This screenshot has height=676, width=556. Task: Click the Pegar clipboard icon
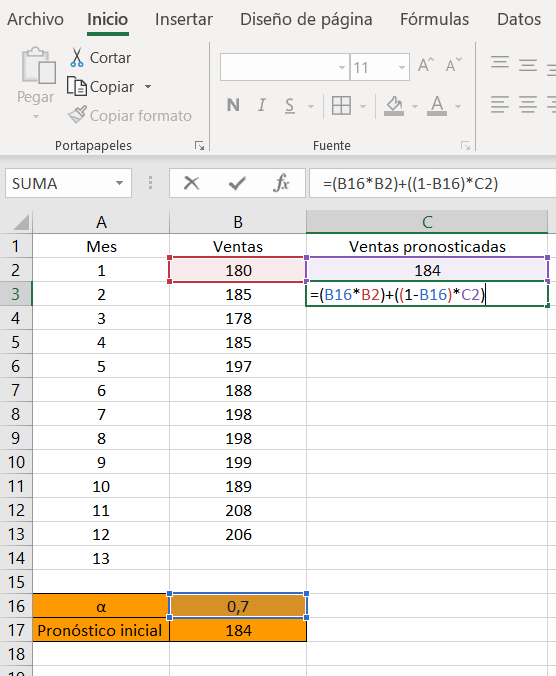click(x=38, y=65)
